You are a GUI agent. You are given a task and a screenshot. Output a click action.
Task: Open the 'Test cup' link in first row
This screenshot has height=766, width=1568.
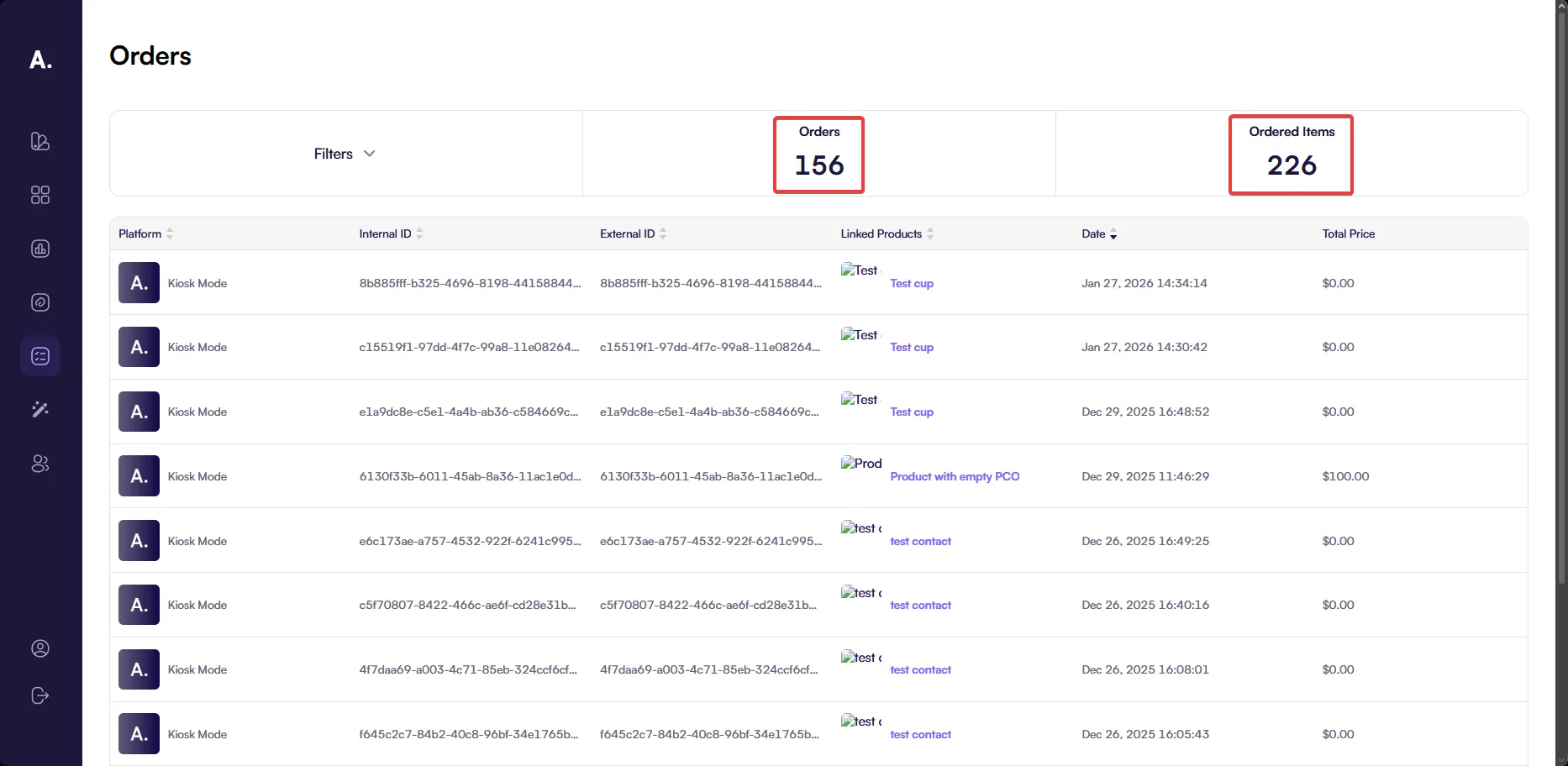[x=912, y=284]
